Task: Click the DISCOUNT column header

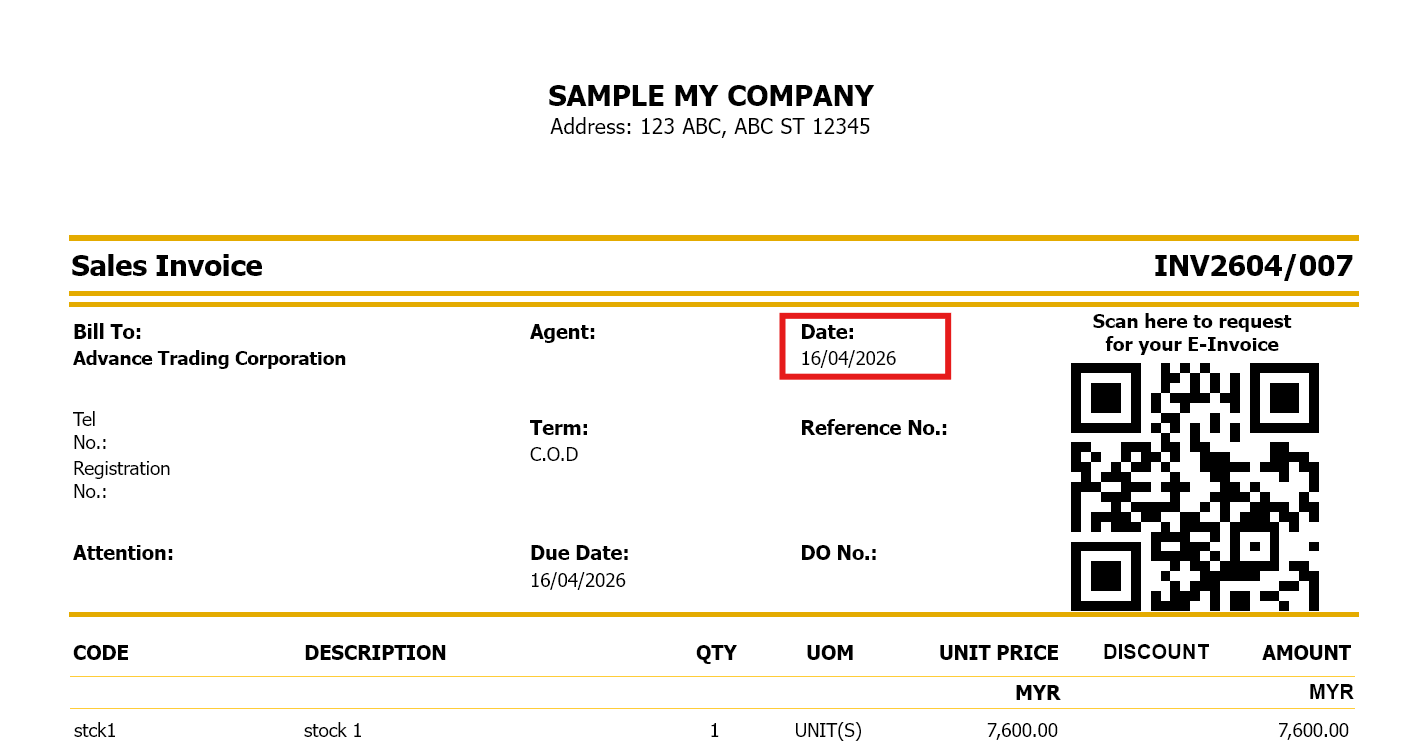Action: pyautogui.click(x=1156, y=652)
